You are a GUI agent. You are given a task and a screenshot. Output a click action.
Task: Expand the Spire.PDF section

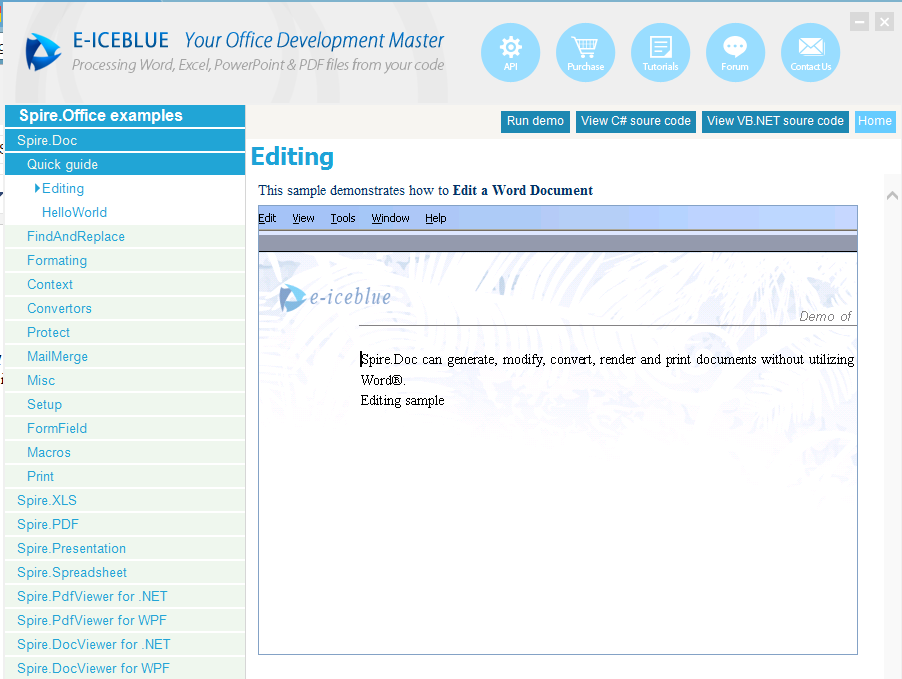pyautogui.click(x=125, y=524)
